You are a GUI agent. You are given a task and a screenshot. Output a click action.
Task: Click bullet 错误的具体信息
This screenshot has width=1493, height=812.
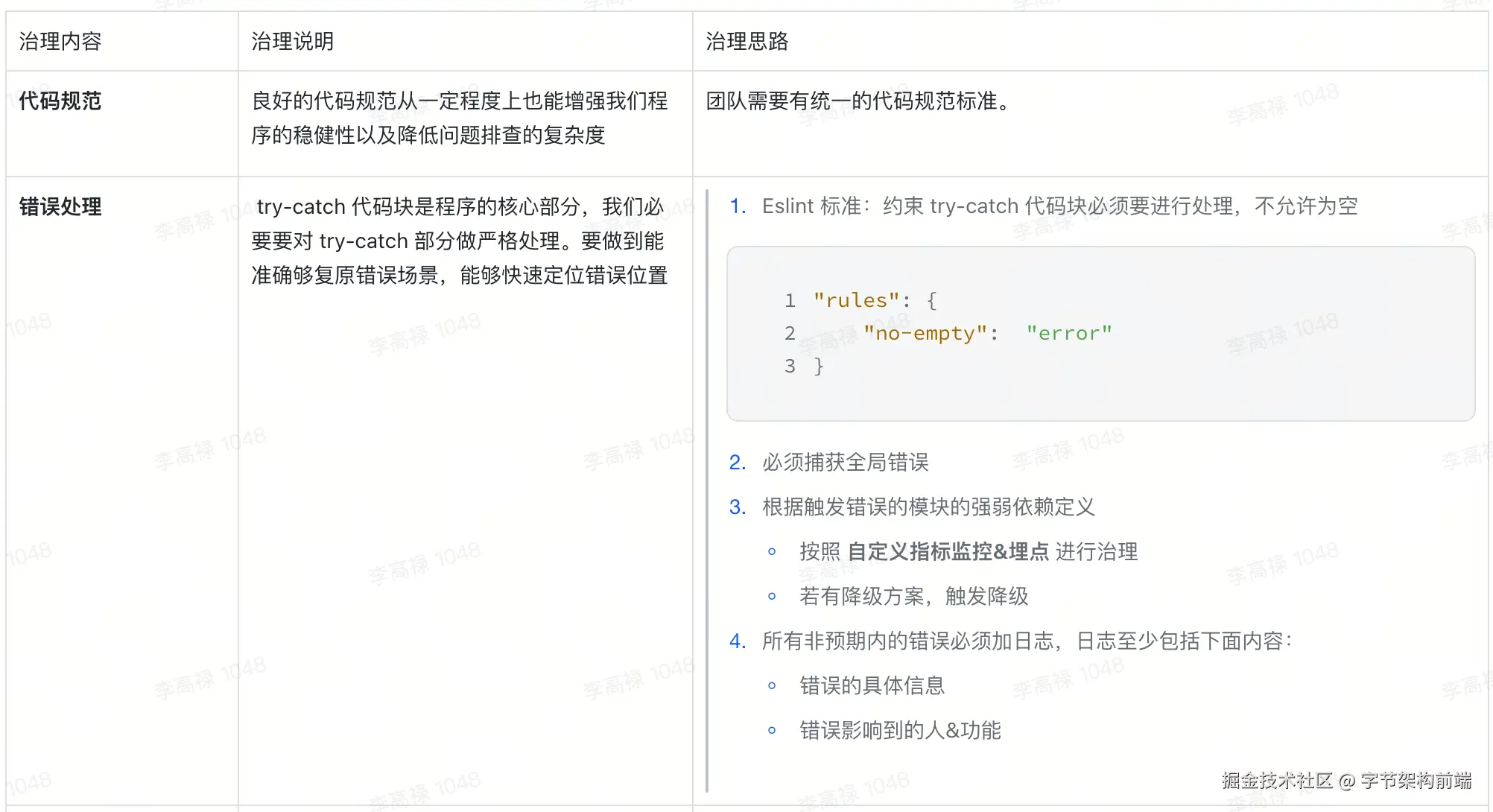pos(872,686)
